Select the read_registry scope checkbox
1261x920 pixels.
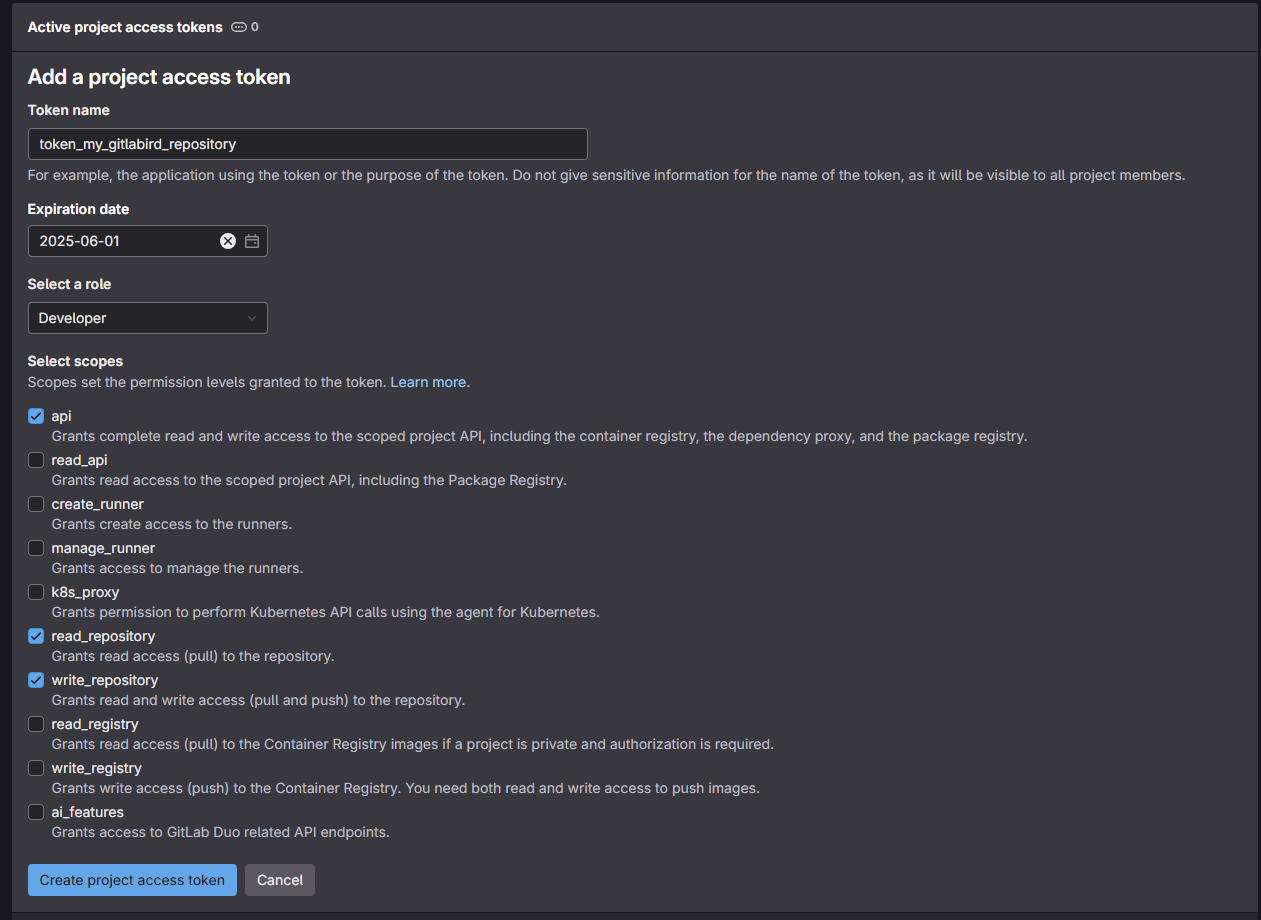(36, 724)
